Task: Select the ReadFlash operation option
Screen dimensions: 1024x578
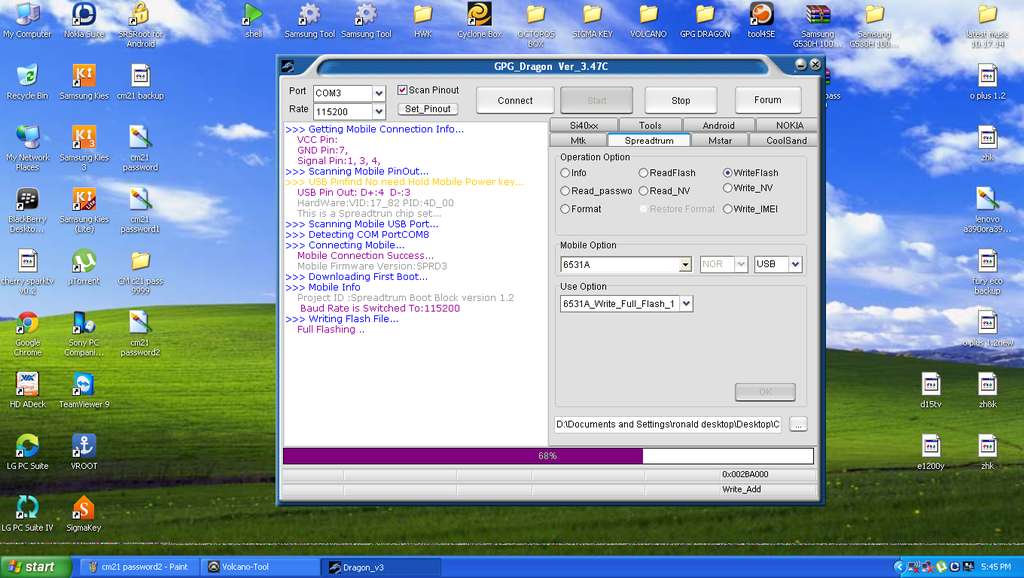Action: pos(642,172)
